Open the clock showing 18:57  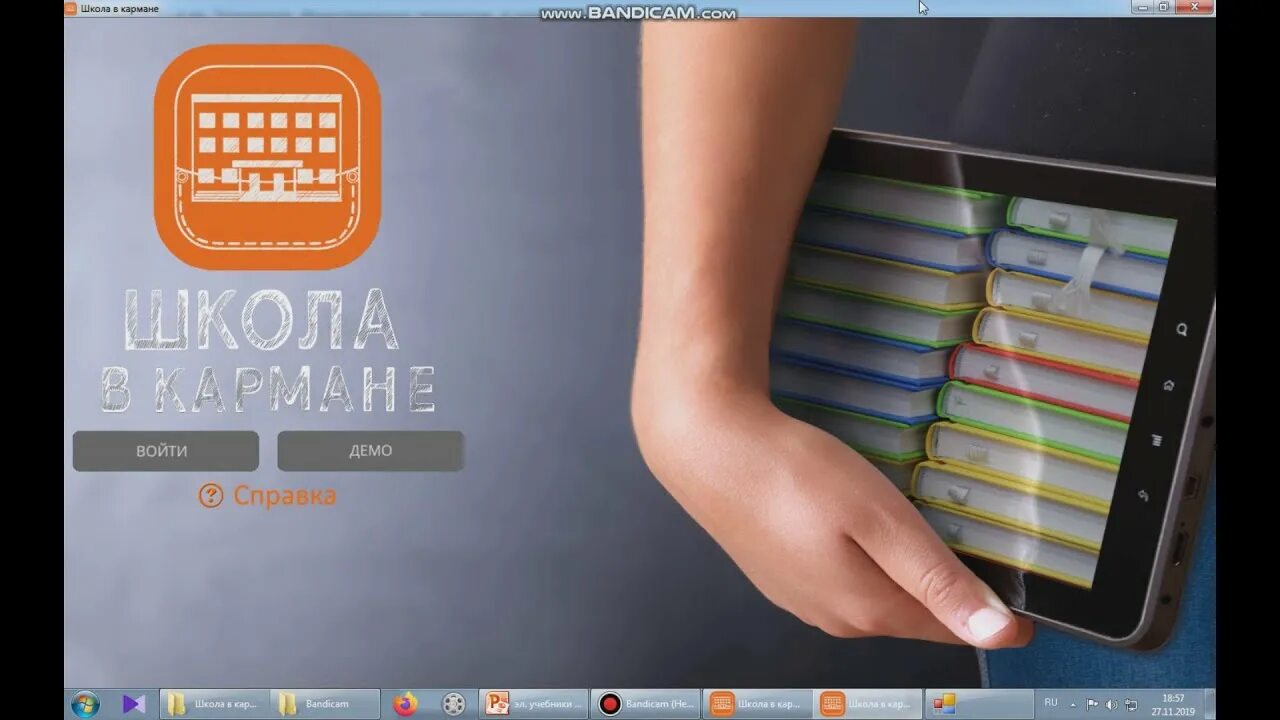1173,704
